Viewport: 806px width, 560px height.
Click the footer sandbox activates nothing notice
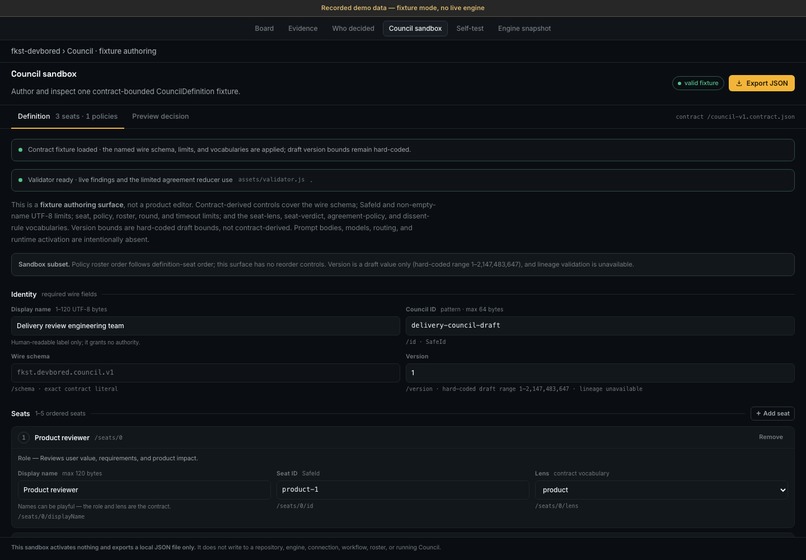point(226,548)
